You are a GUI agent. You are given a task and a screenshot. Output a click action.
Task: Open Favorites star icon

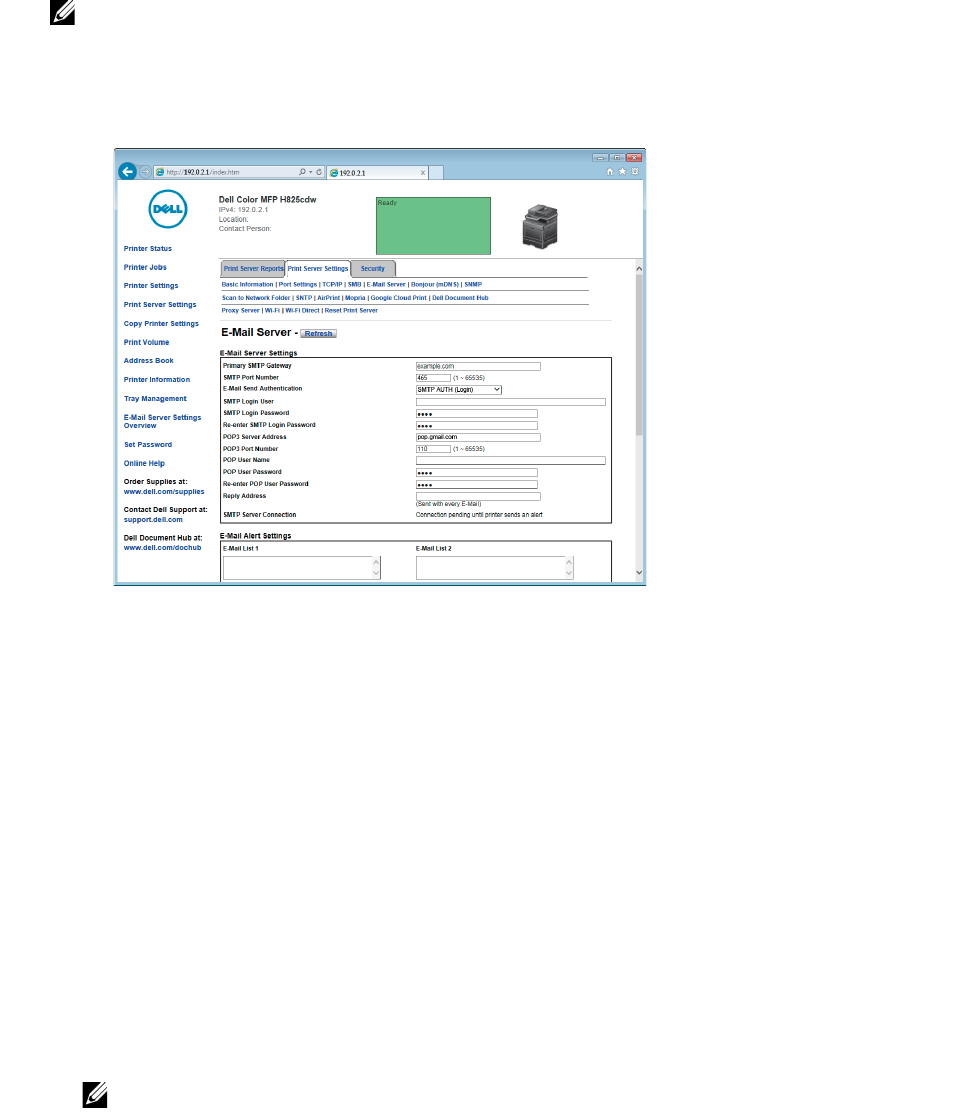pos(622,172)
